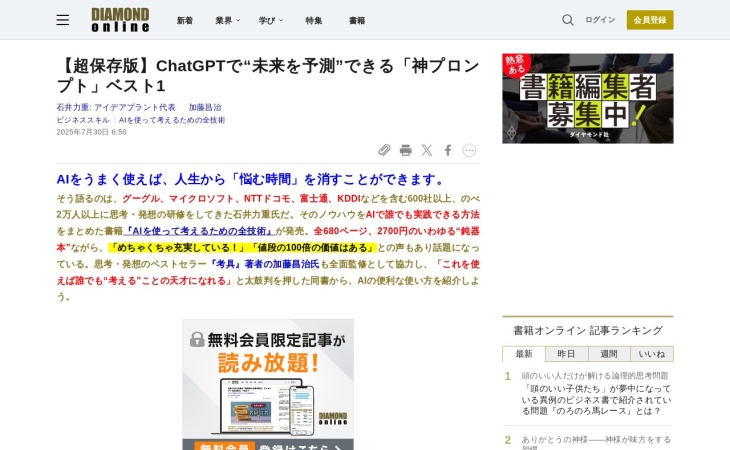Select the 週間 ranking tab

coord(609,354)
